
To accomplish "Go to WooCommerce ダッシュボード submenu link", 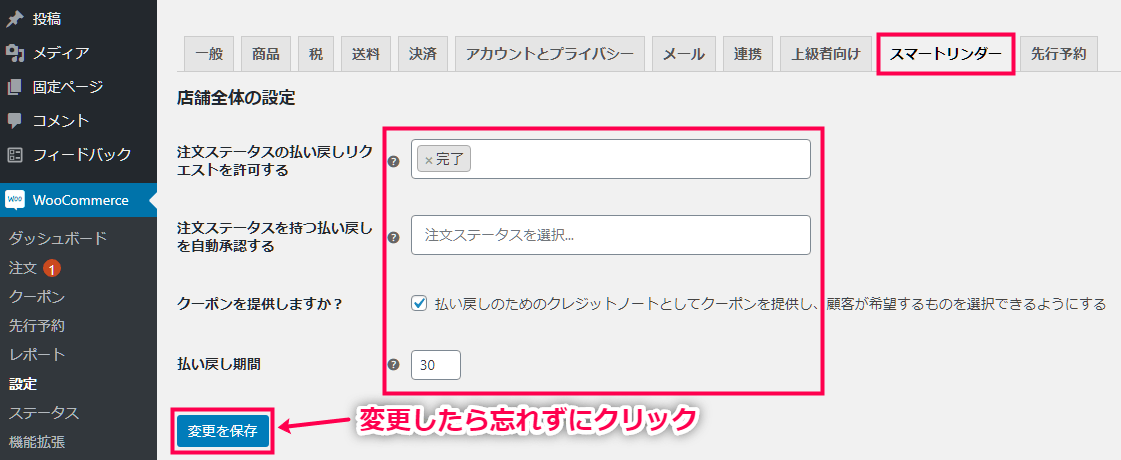I will point(58,238).
